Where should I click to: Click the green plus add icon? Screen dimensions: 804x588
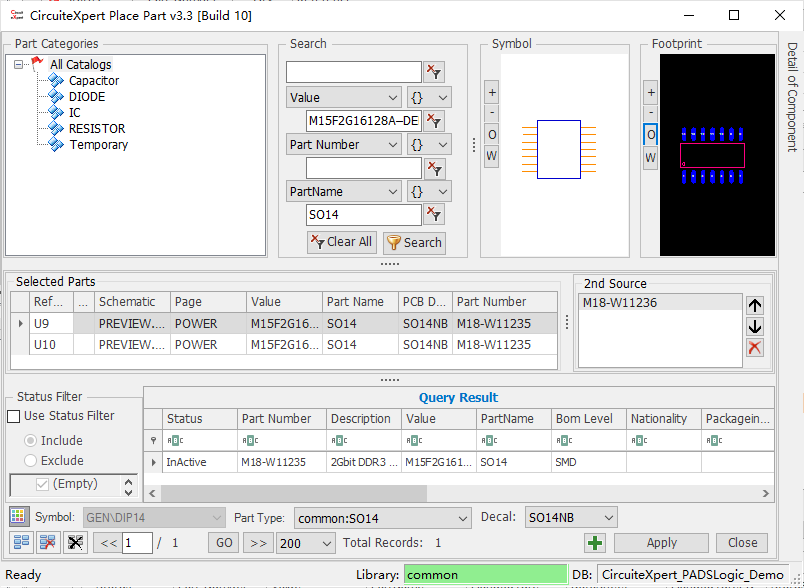[x=595, y=543]
